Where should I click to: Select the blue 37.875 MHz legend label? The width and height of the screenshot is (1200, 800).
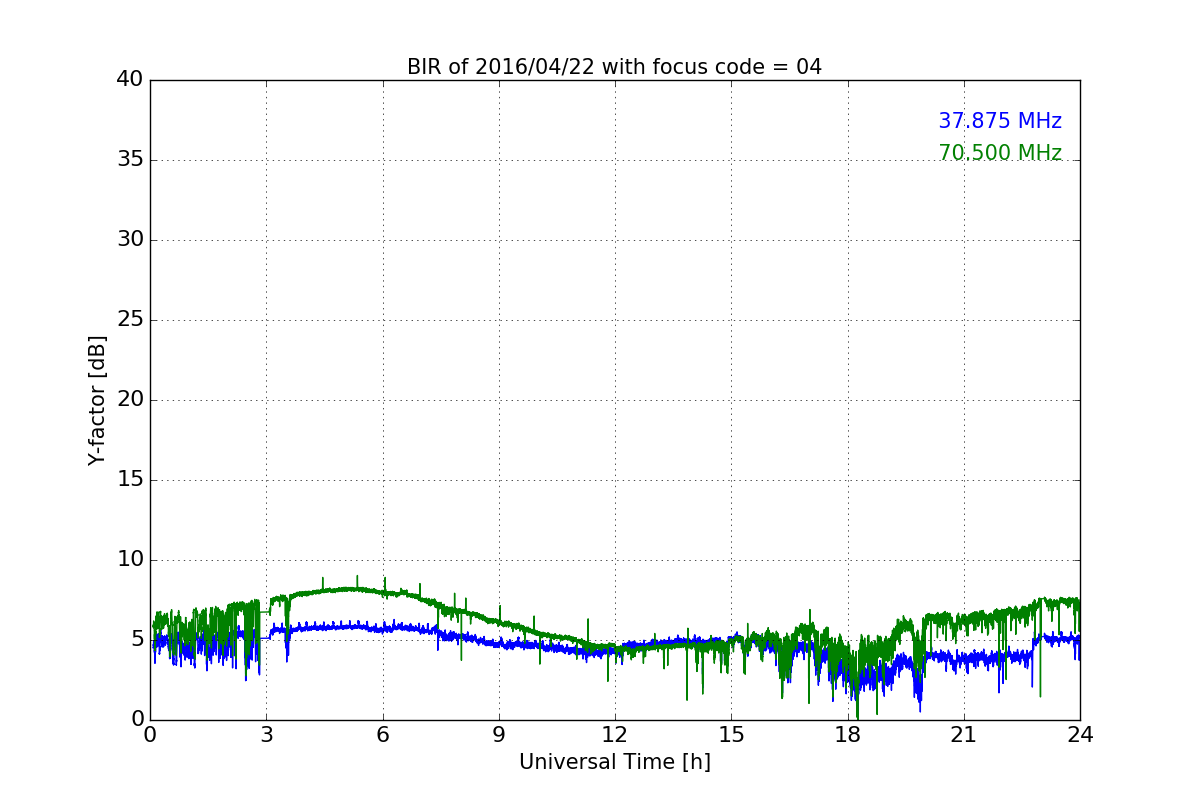click(1000, 121)
